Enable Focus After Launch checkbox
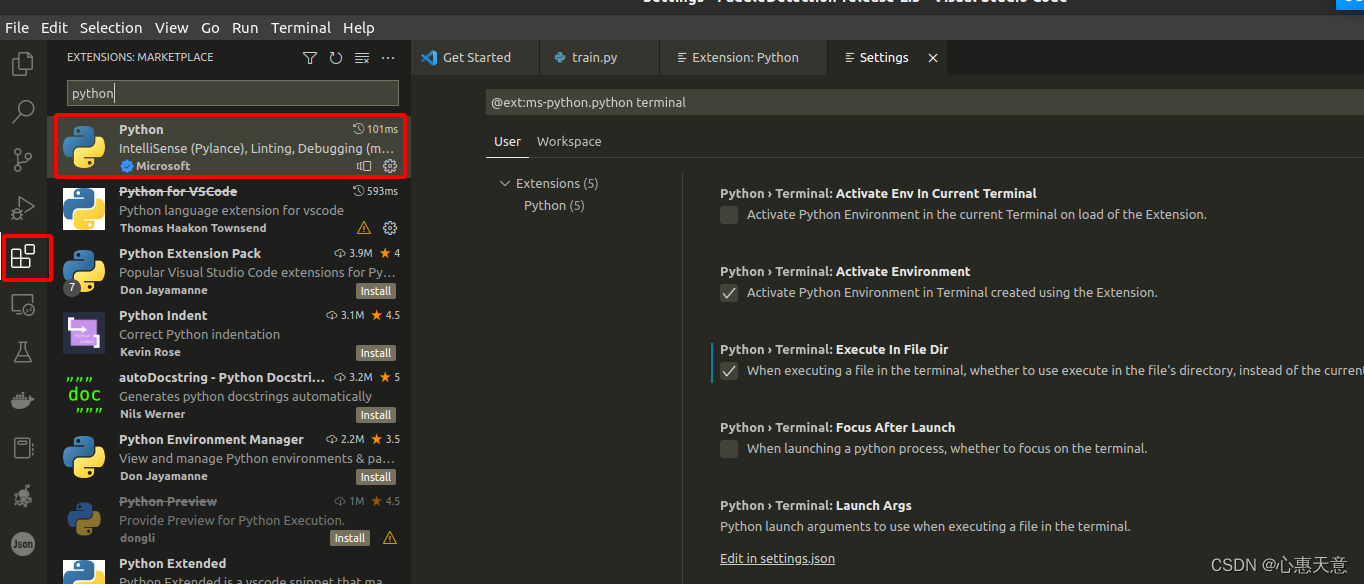 tap(729, 448)
